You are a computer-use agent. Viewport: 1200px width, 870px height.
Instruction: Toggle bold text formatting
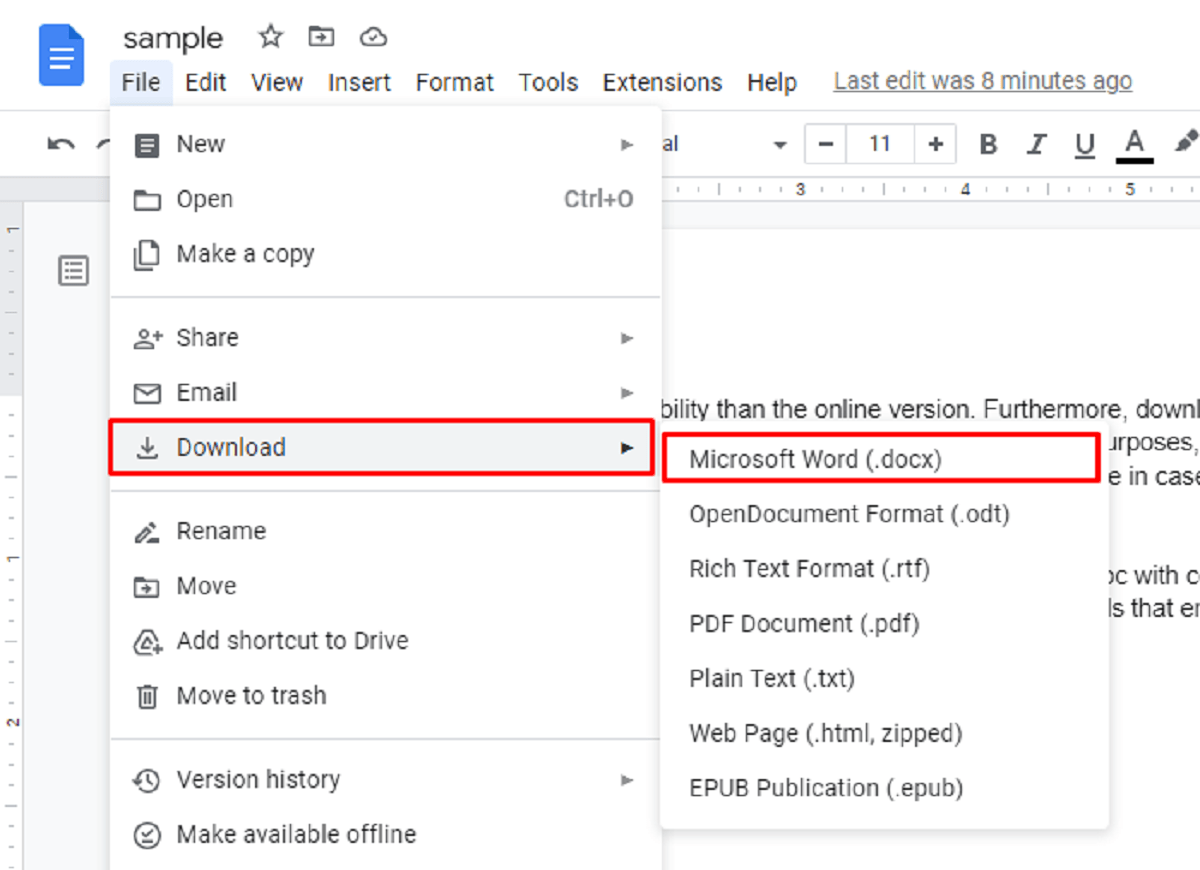coord(988,144)
